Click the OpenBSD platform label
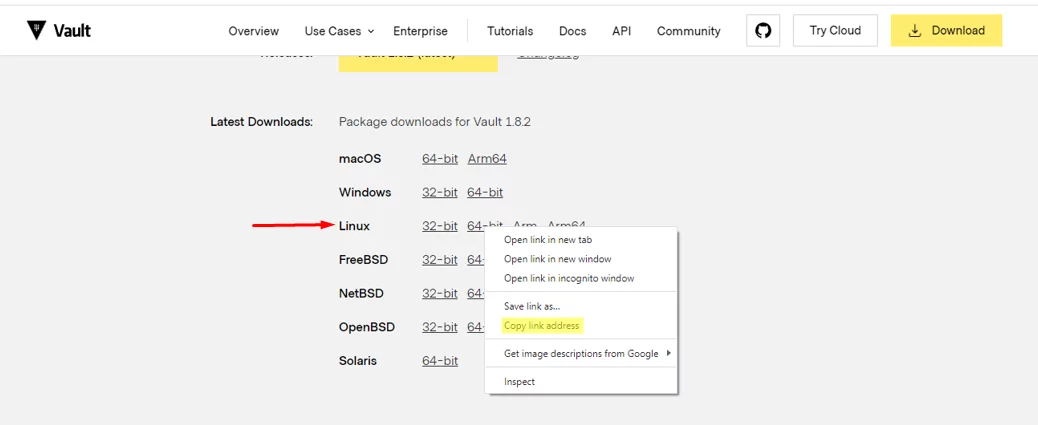 click(367, 327)
